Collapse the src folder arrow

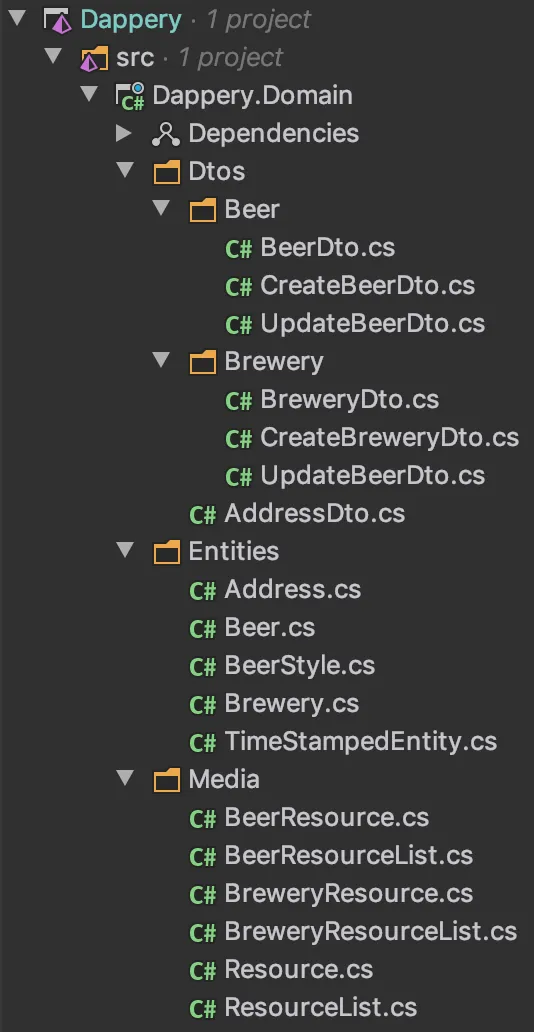54,57
